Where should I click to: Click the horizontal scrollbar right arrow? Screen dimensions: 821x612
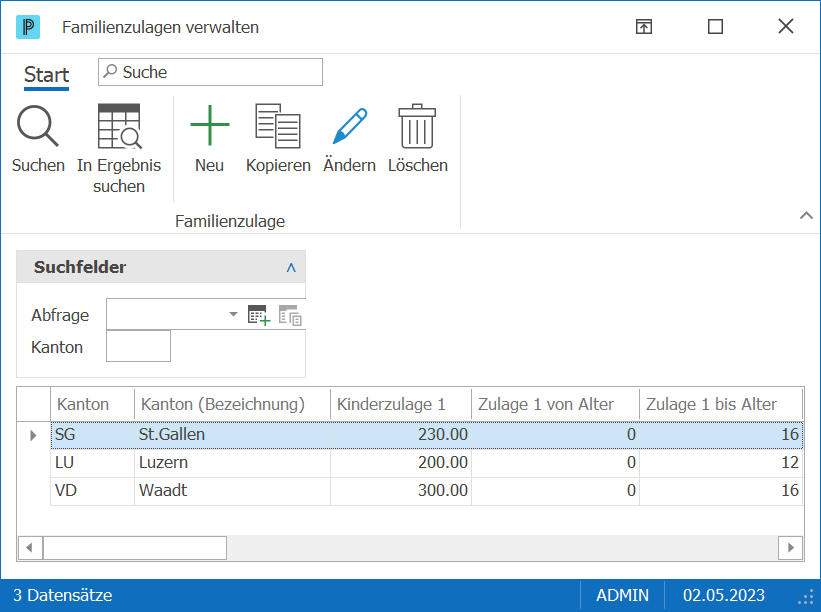(791, 548)
